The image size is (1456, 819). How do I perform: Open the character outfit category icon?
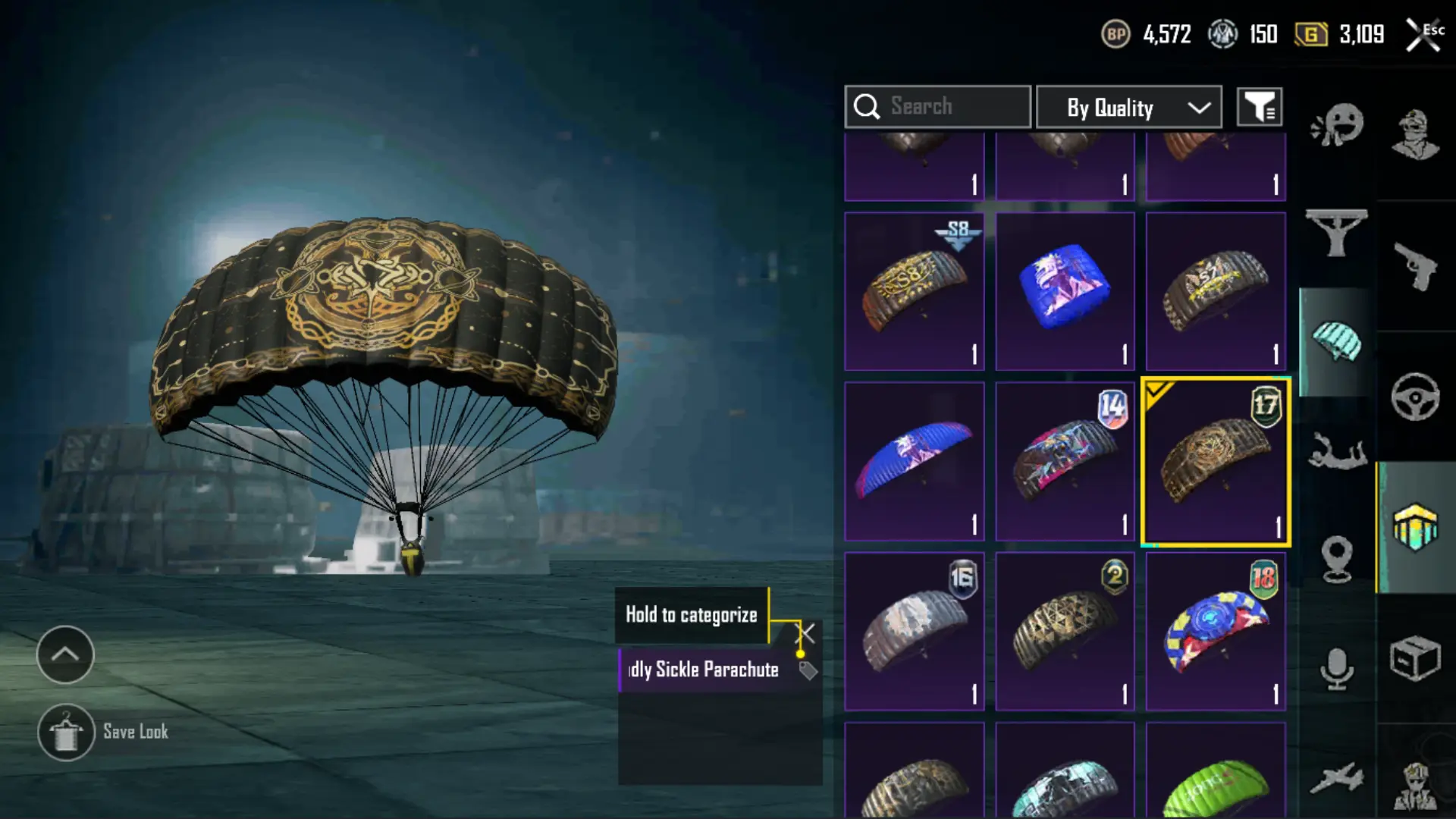pyautogui.click(x=1415, y=135)
